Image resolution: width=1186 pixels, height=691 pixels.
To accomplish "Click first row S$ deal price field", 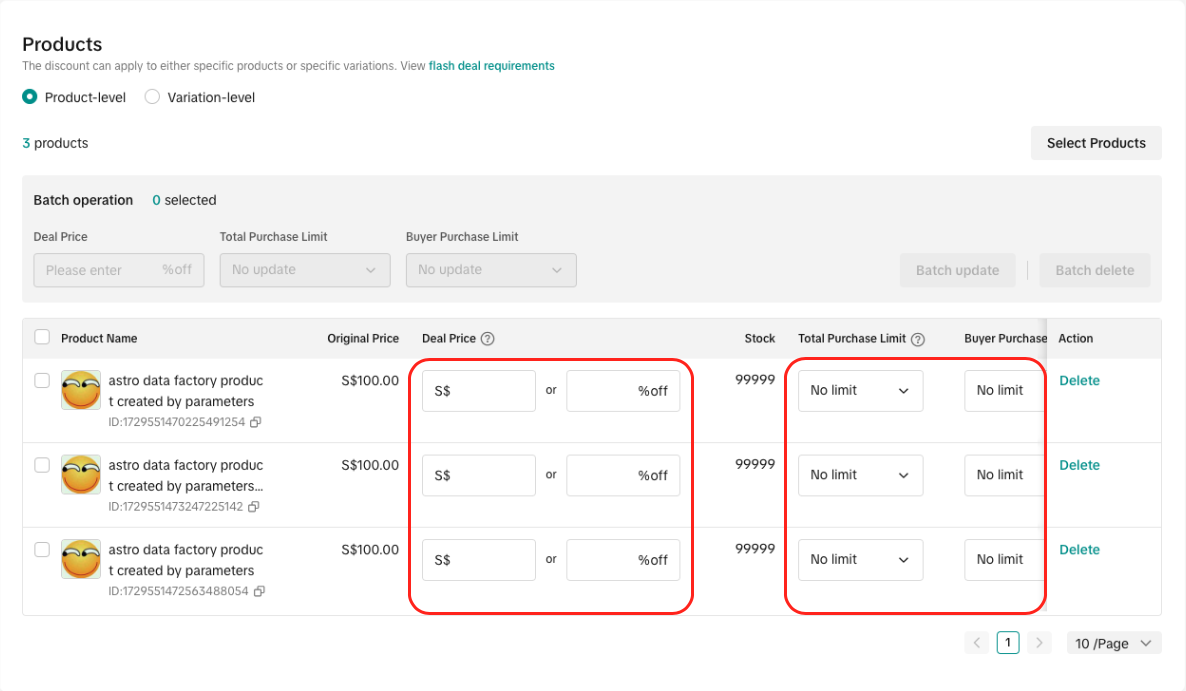I will point(479,391).
